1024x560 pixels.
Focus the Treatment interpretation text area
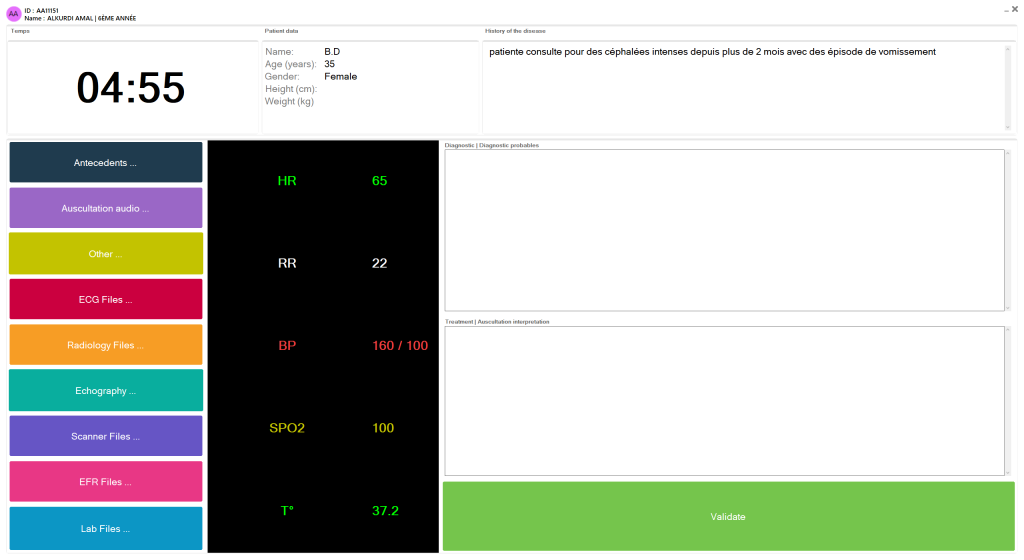click(x=723, y=400)
